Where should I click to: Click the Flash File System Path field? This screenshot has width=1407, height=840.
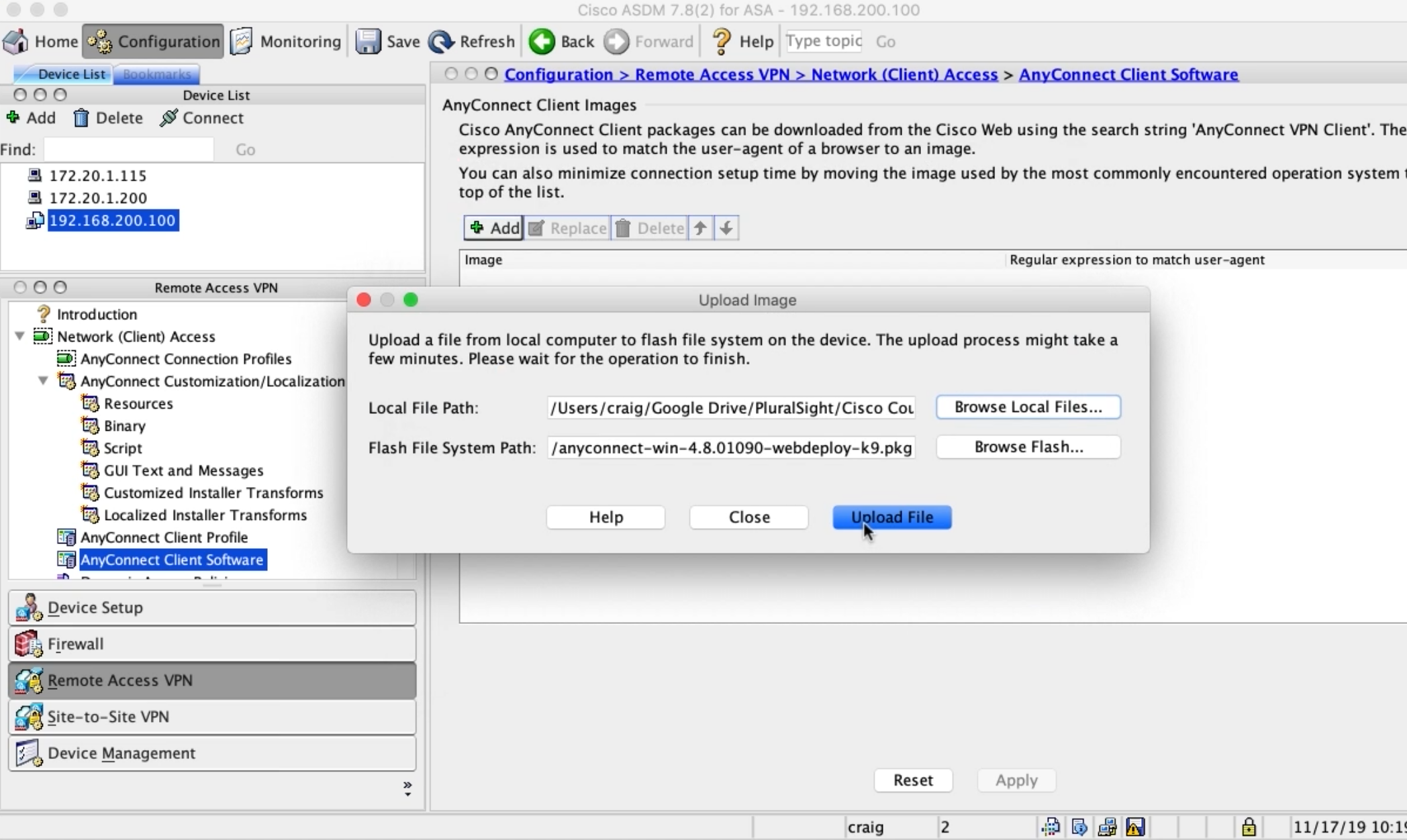tap(731, 448)
